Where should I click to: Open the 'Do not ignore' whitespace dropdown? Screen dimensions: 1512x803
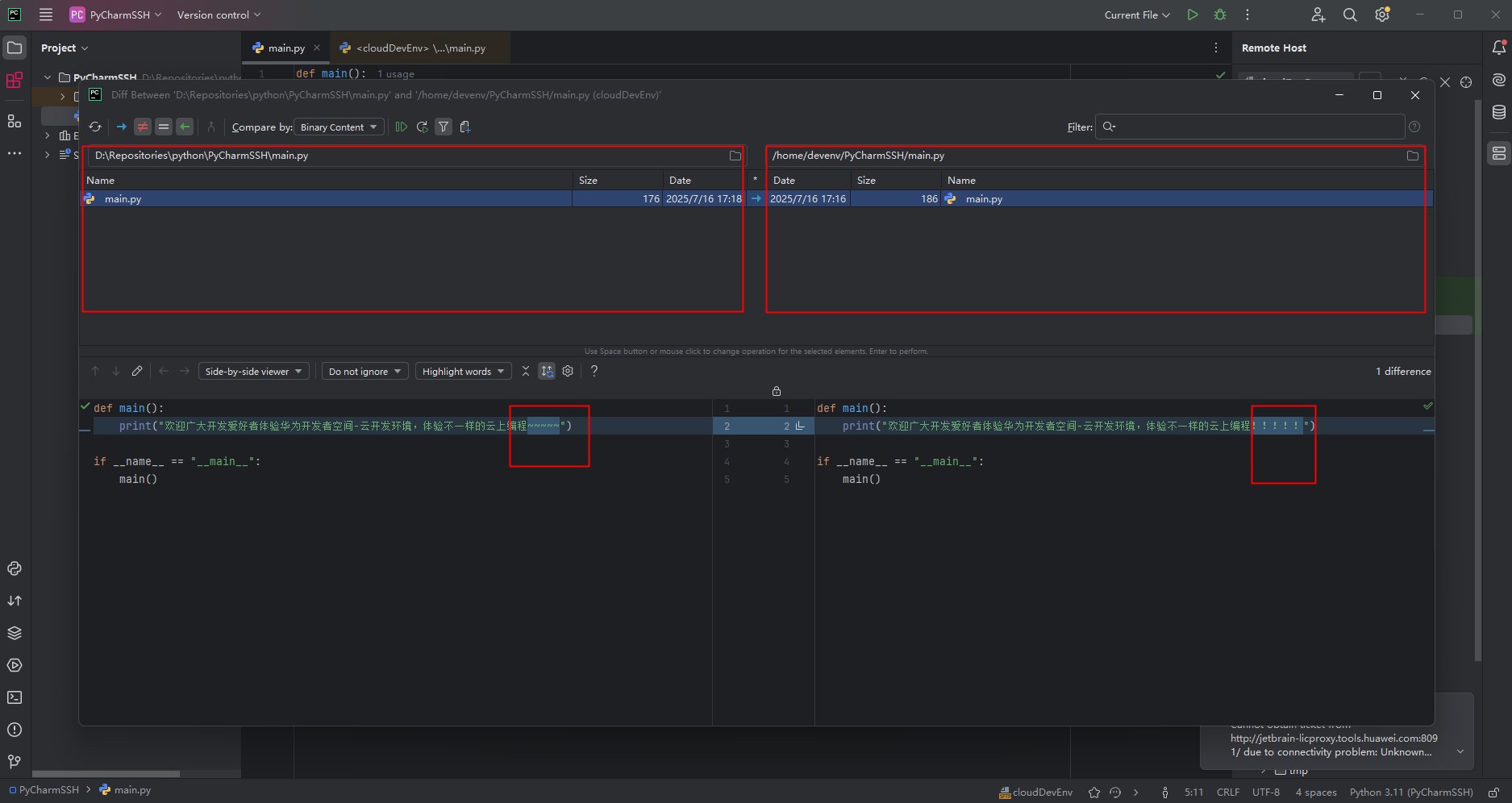tap(364, 371)
